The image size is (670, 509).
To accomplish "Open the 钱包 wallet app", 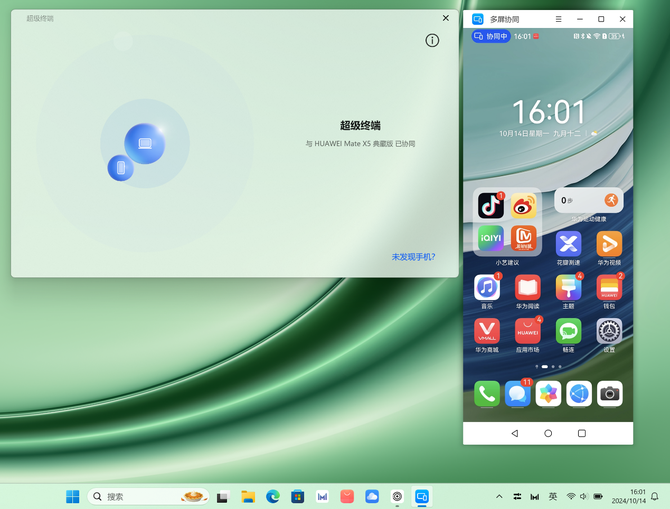I will pos(609,288).
